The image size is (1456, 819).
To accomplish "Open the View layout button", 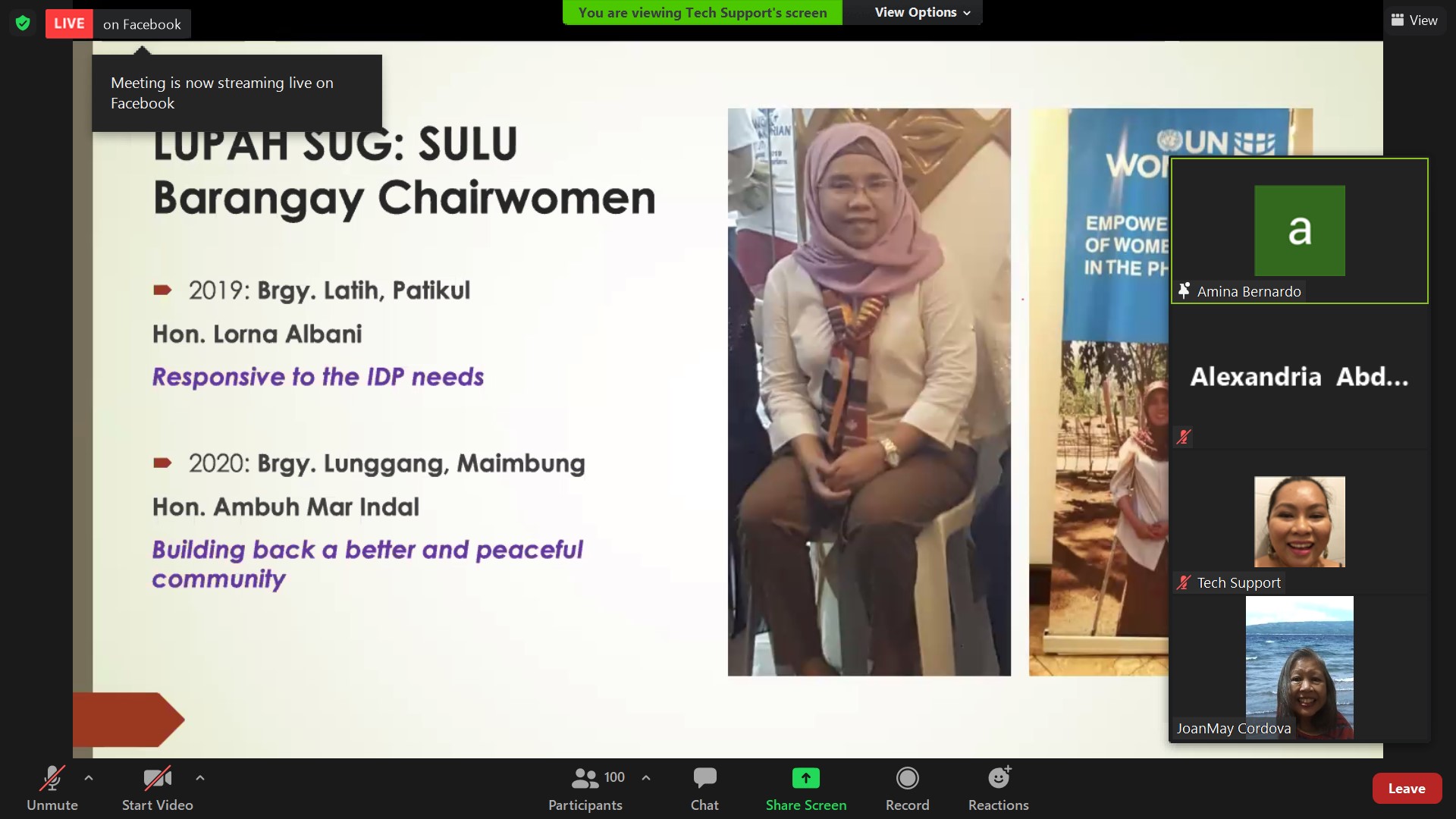I will pos(1414,20).
